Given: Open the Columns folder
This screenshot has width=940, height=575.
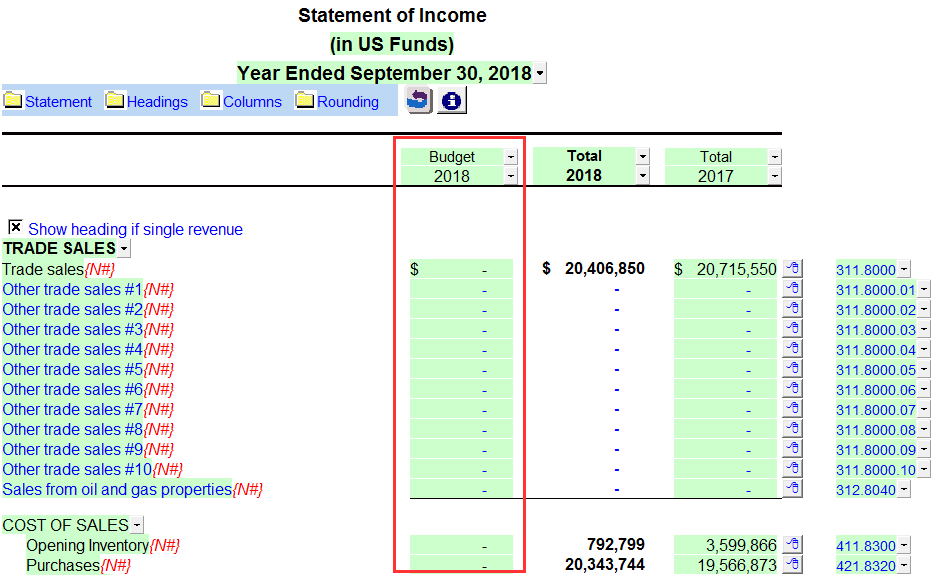Looking at the screenshot, I should 242,101.
